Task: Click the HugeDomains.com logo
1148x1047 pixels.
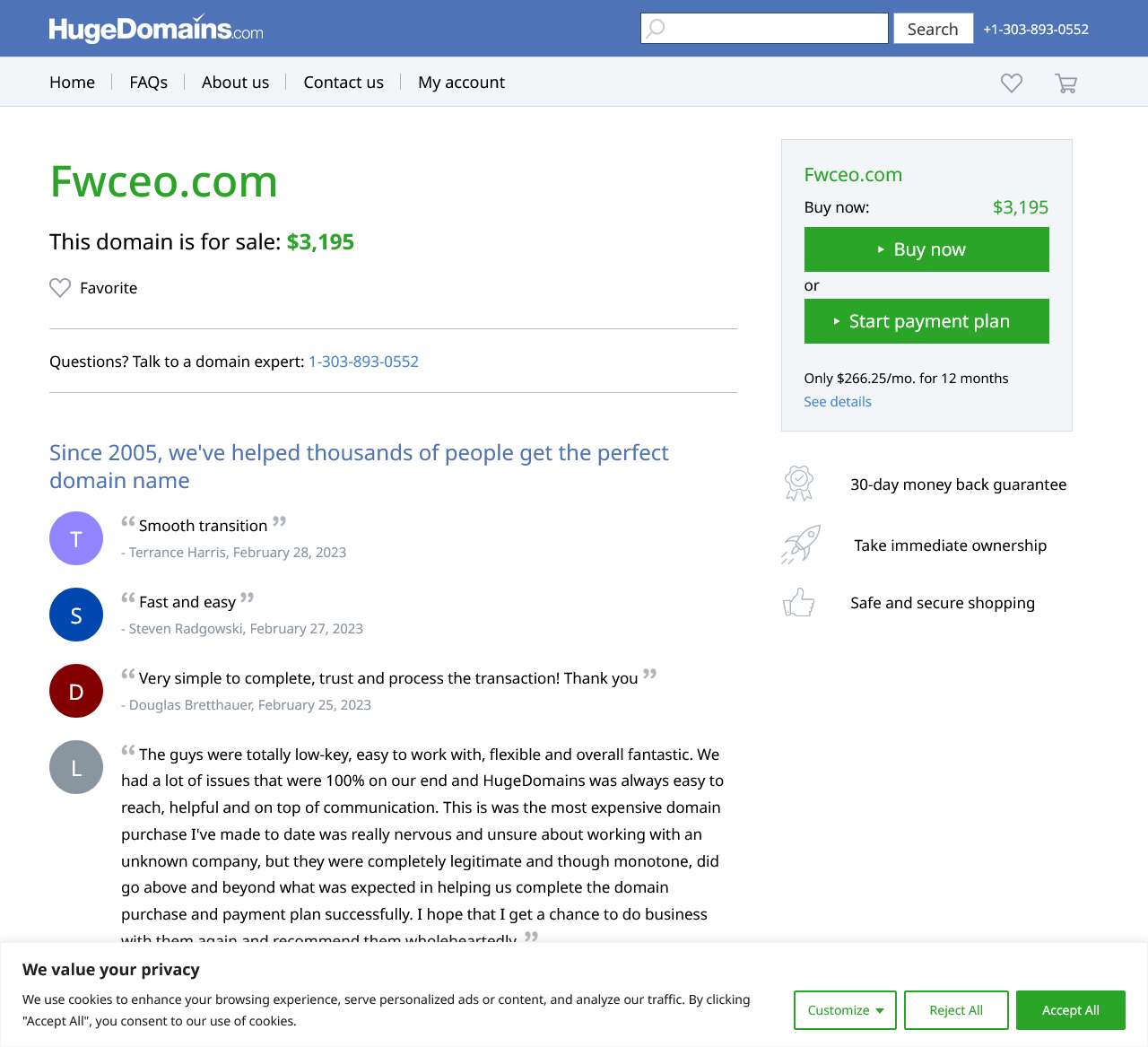Action: pyautogui.click(x=156, y=29)
